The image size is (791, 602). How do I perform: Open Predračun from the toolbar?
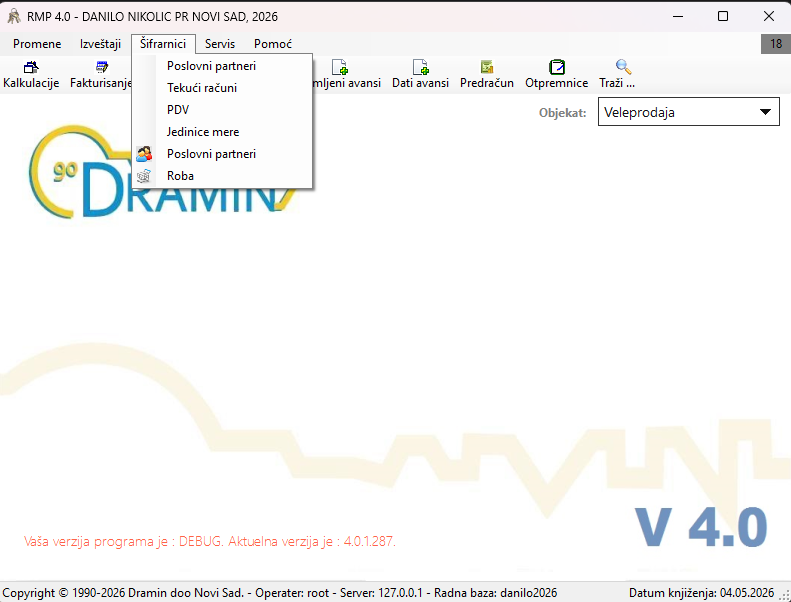coord(487,75)
